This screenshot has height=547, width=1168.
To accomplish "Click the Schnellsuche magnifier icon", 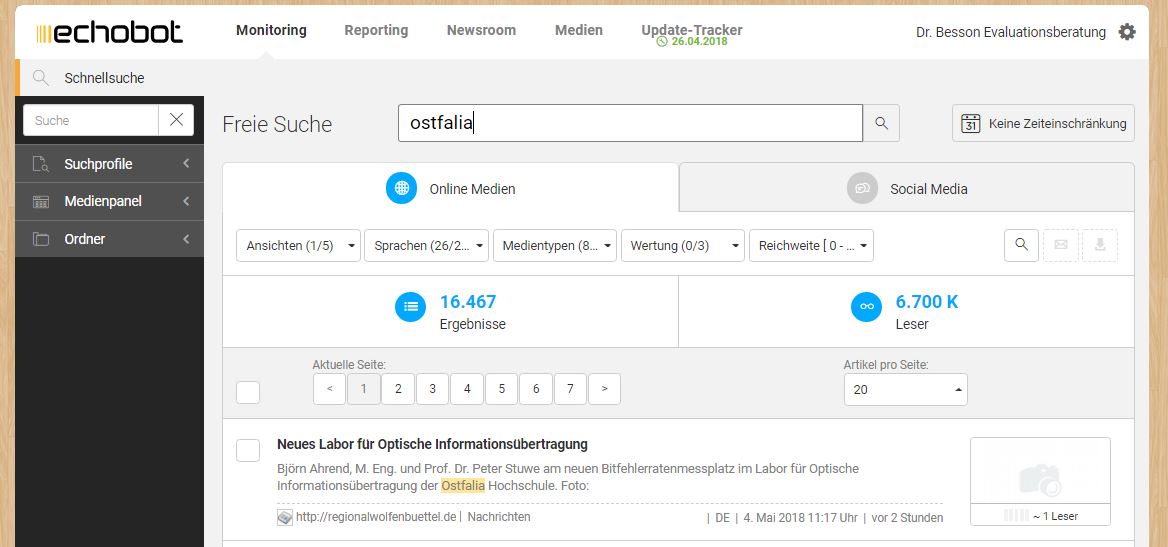I will (41, 78).
